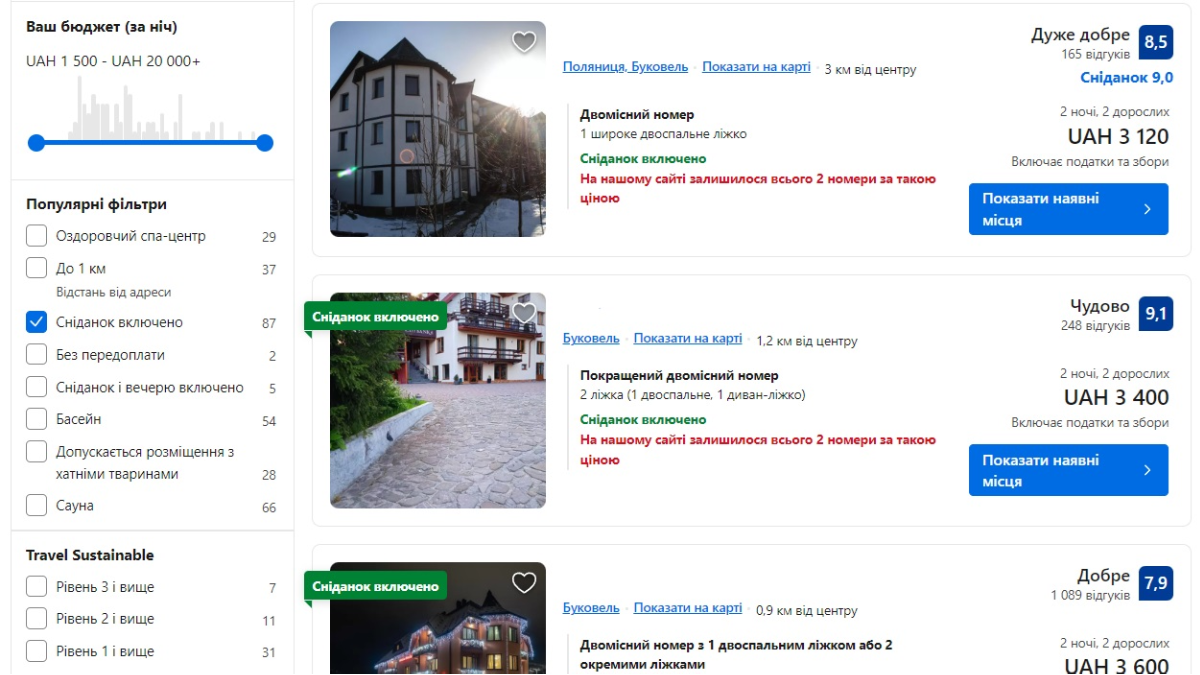Select Рівень 3 і вище sustainability level
The image size is (1200, 675).
click(37, 587)
